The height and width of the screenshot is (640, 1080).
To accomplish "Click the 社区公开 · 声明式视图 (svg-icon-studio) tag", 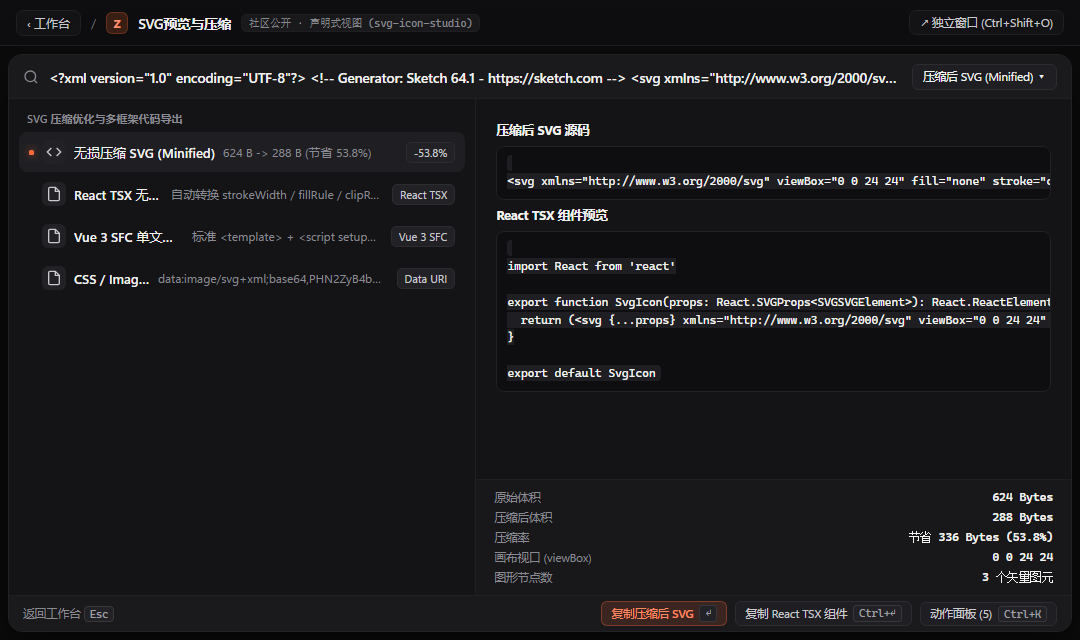I will [x=360, y=23].
